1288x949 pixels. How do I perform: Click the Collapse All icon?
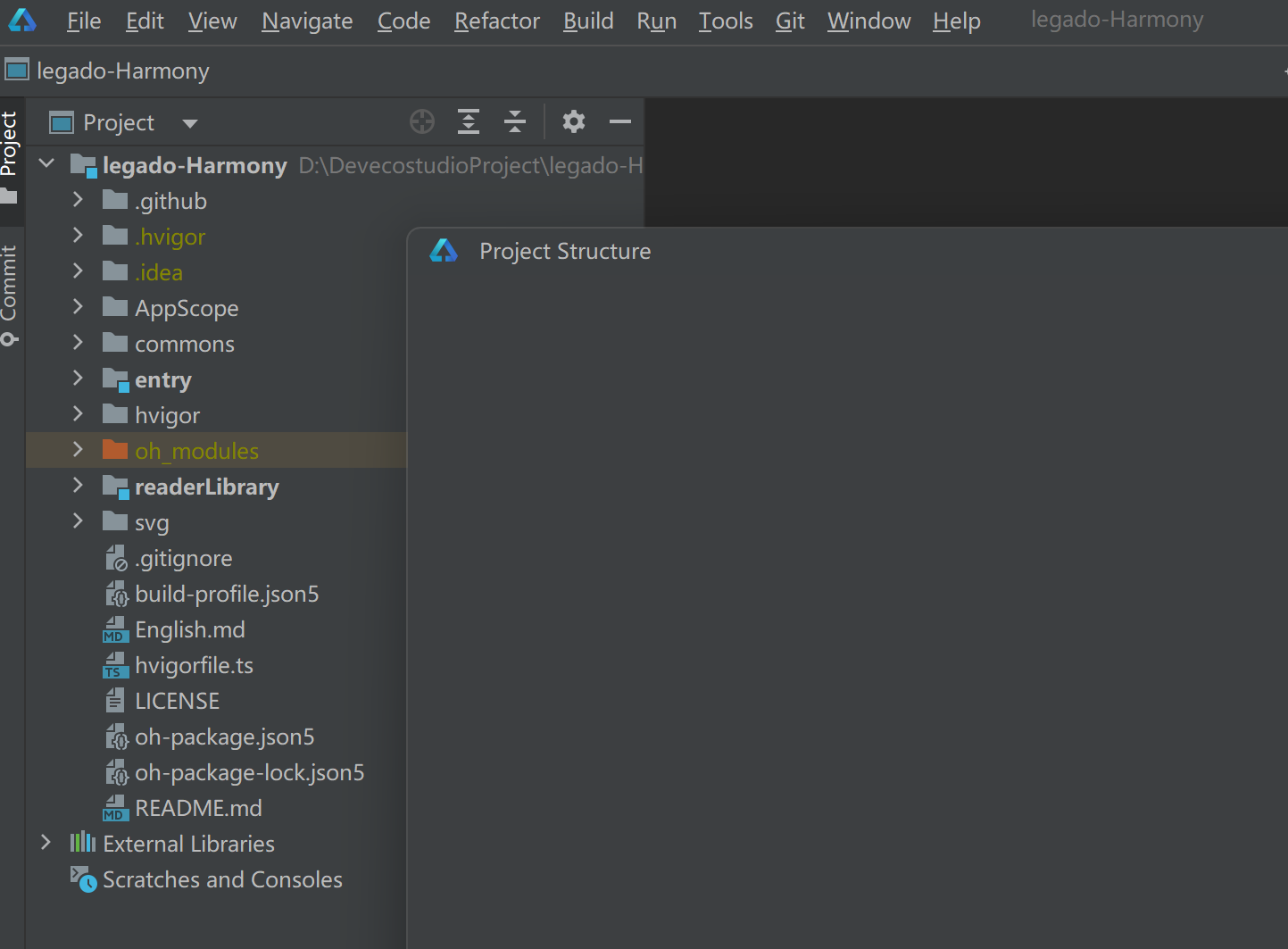click(x=515, y=121)
